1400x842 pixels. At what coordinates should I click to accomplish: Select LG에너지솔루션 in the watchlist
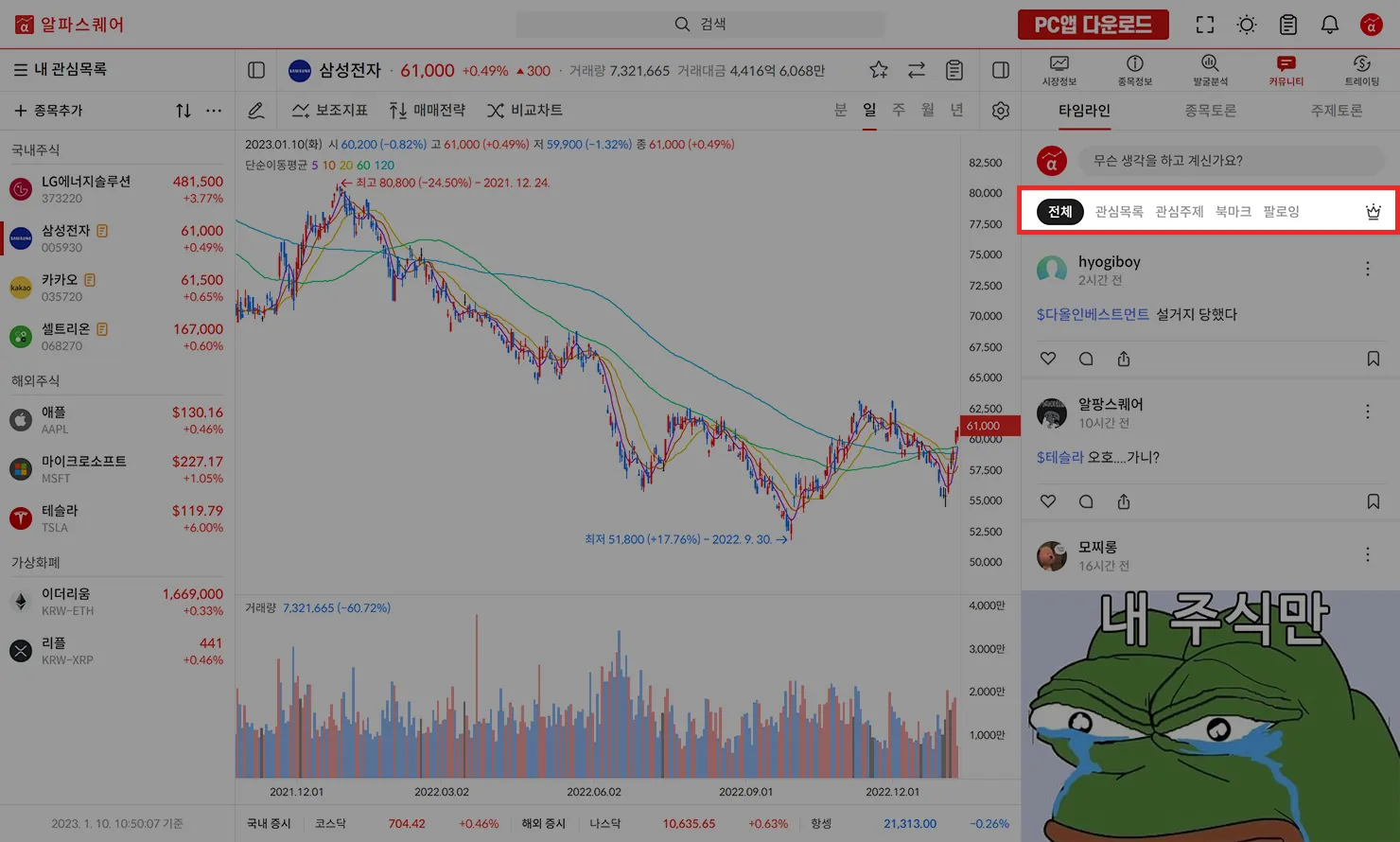point(116,189)
